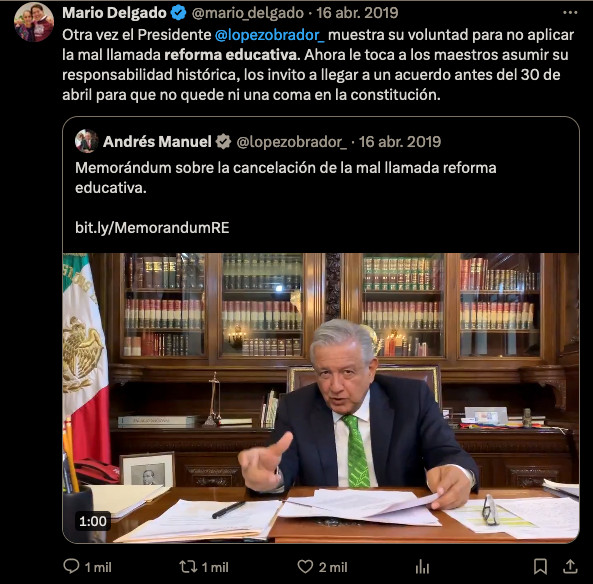593x584 pixels.
Task: Click the share upload icon
Action: pyautogui.click(x=570, y=567)
